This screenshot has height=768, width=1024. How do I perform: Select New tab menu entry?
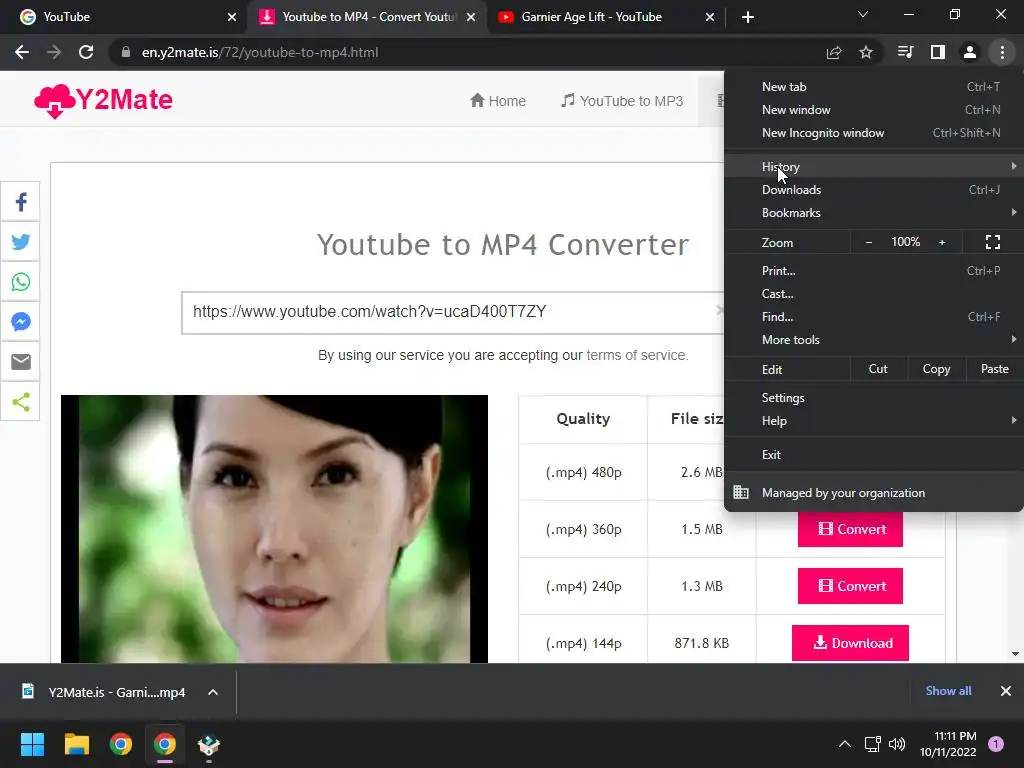[x=874, y=87]
